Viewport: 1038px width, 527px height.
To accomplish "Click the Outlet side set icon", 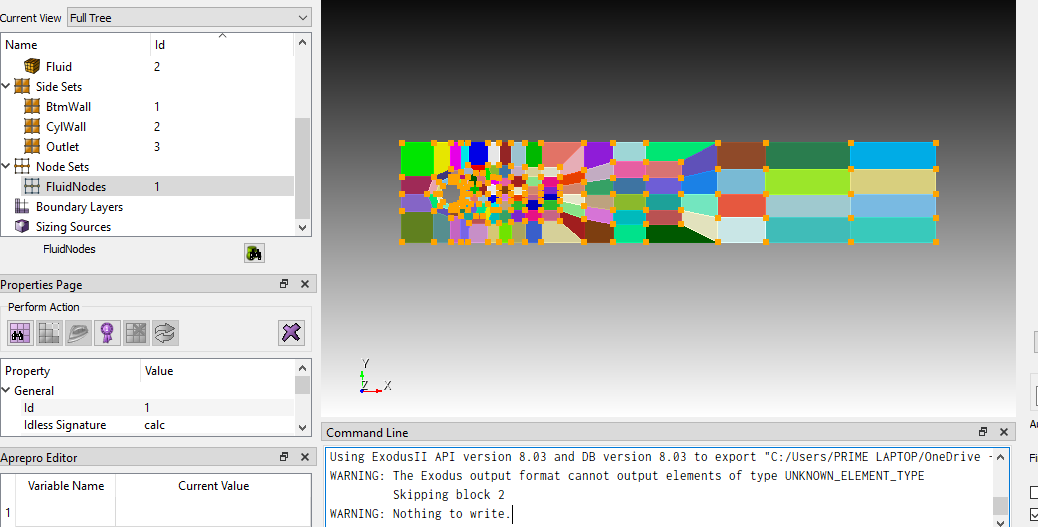I will (x=32, y=146).
